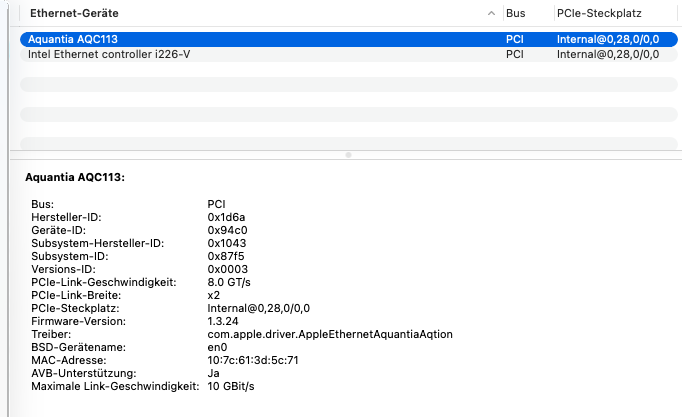Sort by PCIe-Steckplatz column header
This screenshot has height=417, width=682.
pyautogui.click(x=599, y=13)
